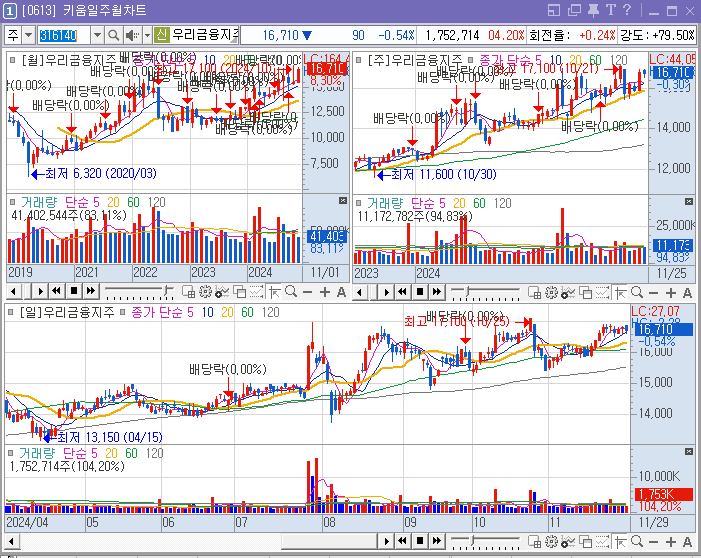
Task: Open the stock code history dropdown
Action: pyautogui.click(x=97, y=35)
